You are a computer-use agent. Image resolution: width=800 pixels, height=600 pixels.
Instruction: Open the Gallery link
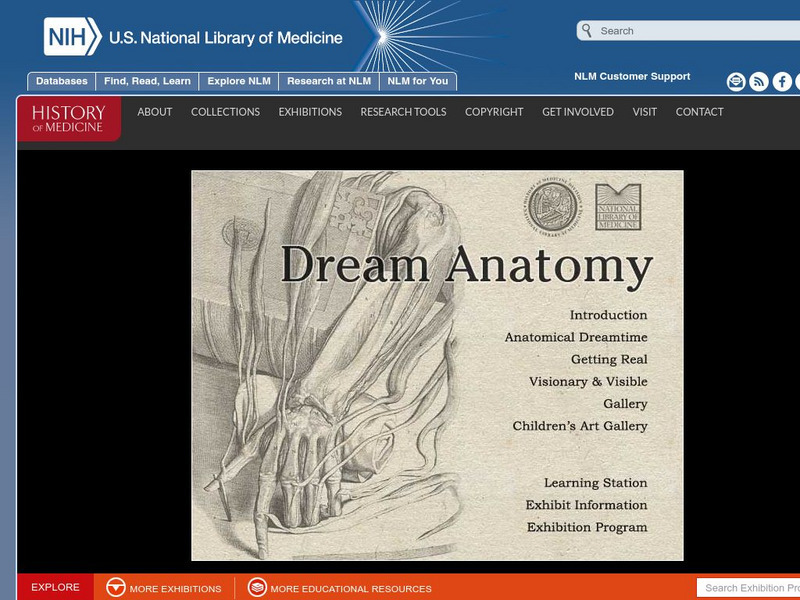(625, 404)
